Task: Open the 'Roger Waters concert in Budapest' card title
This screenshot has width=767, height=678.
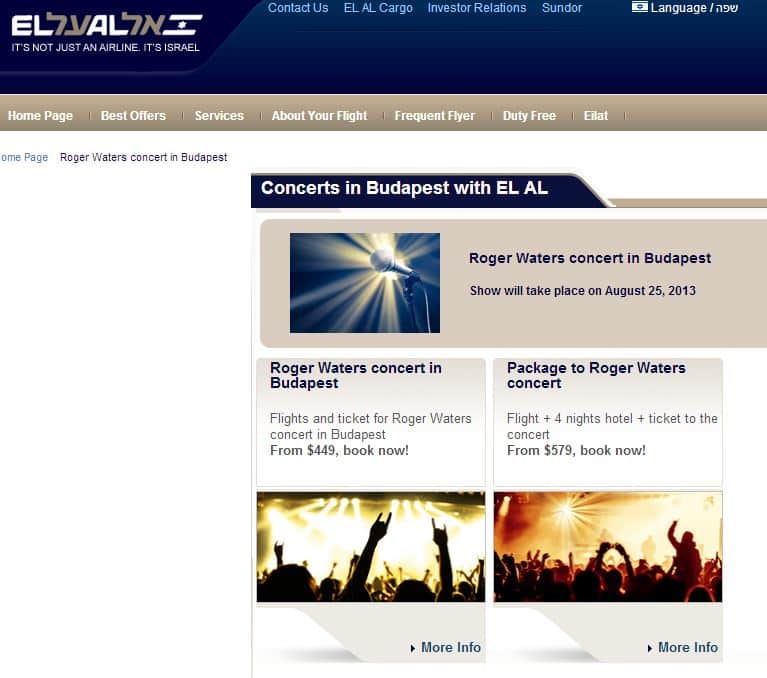Action: click(356, 375)
